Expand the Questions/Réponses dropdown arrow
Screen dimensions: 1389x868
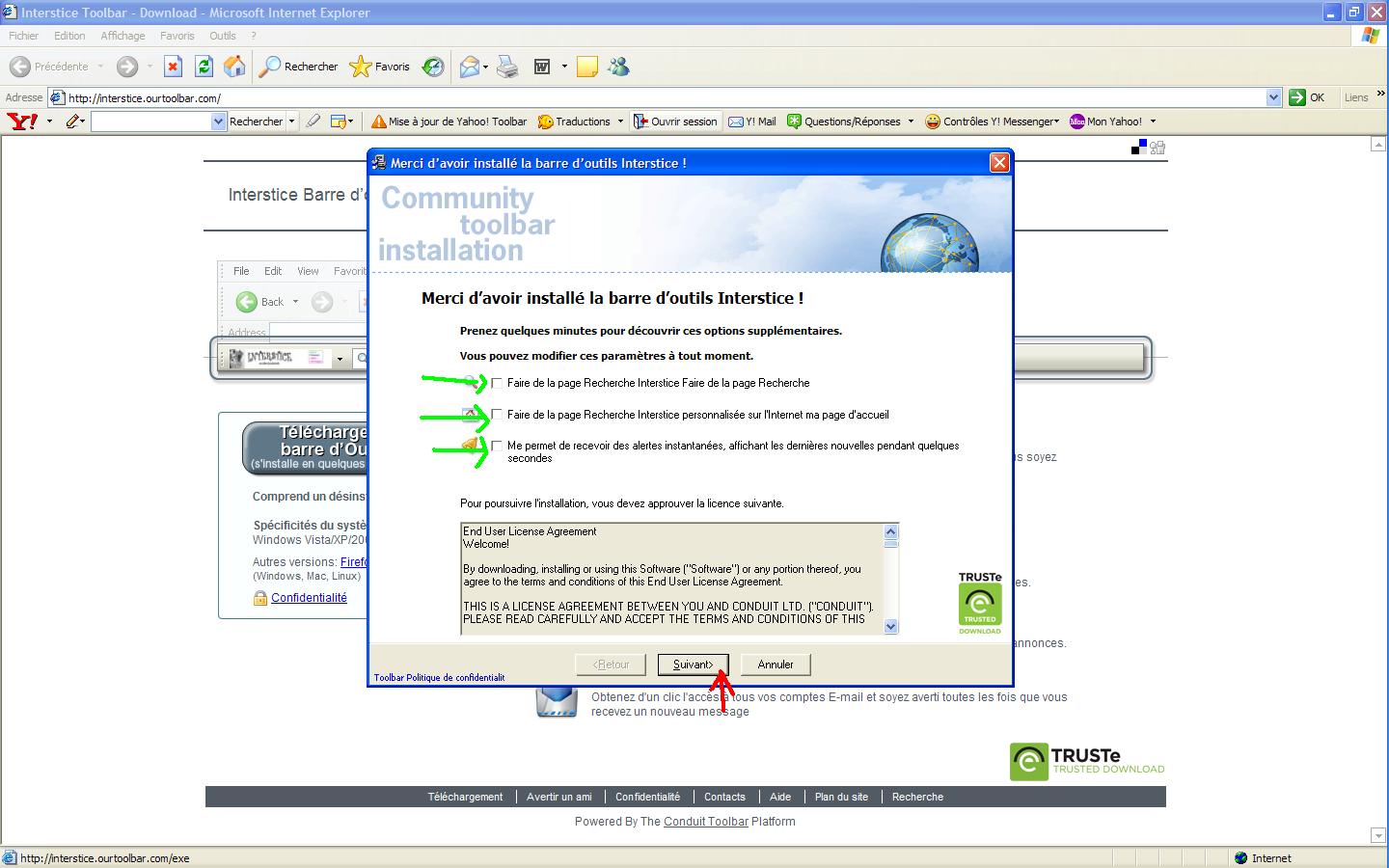click(911, 122)
